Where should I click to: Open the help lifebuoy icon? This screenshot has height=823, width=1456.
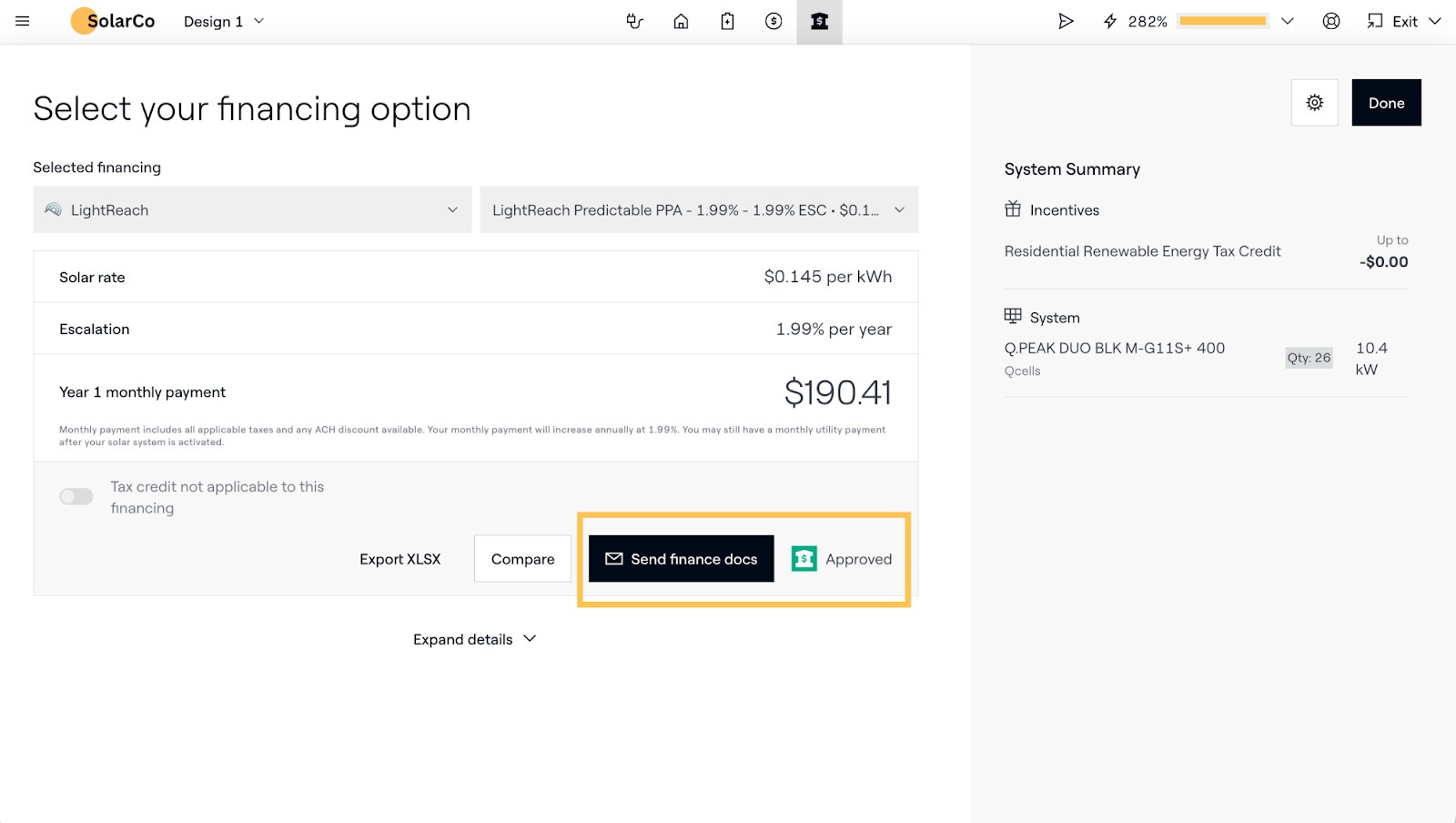coord(1331,21)
